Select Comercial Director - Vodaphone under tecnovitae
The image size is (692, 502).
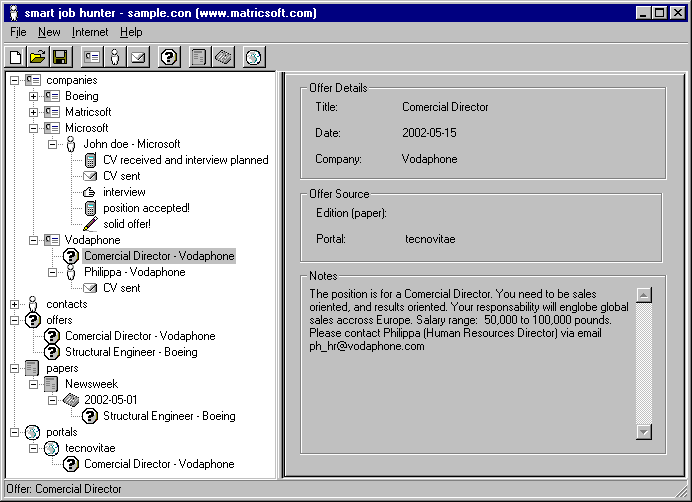[x=159, y=464]
